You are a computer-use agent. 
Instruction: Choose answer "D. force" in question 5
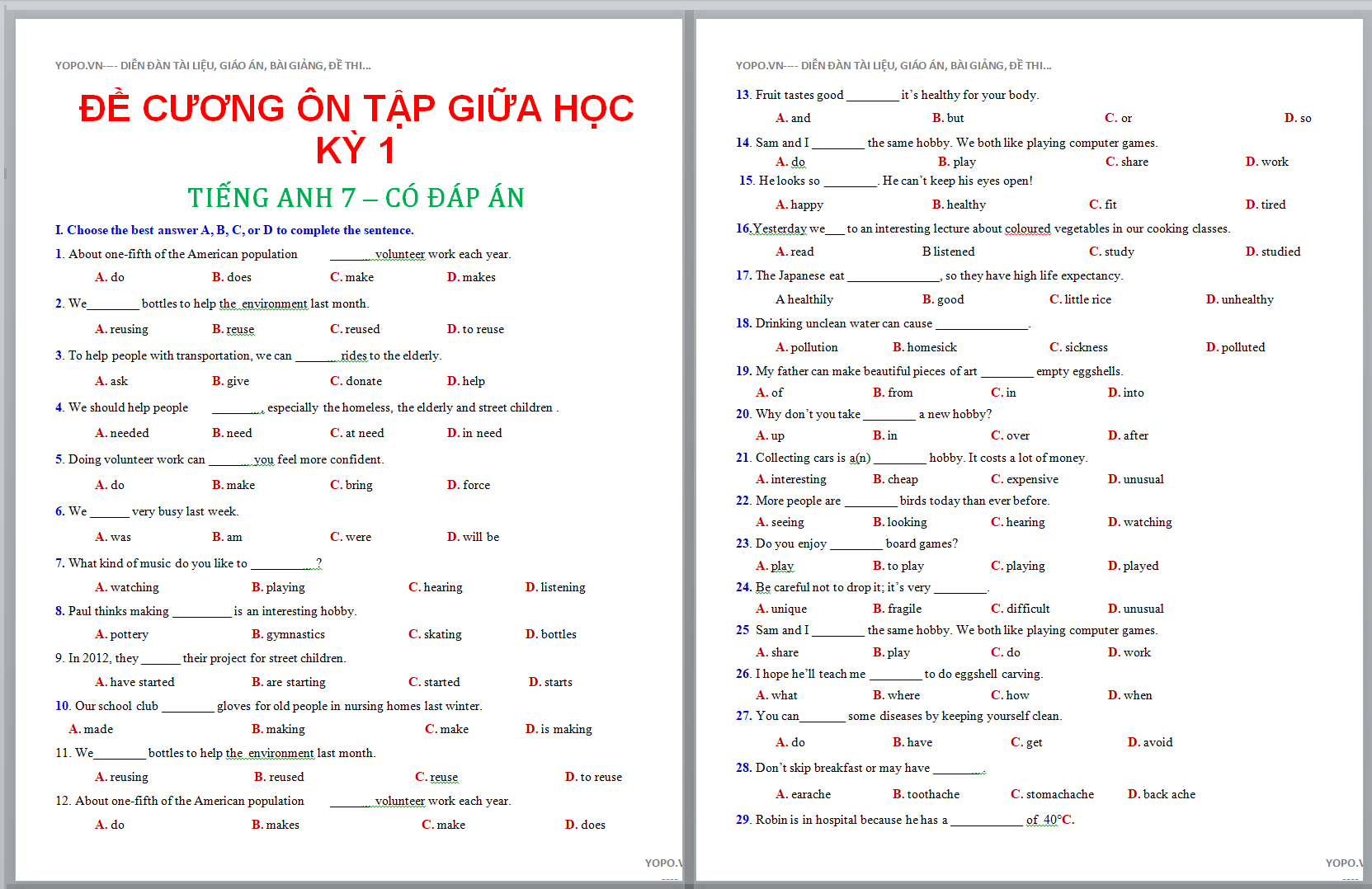(469, 485)
